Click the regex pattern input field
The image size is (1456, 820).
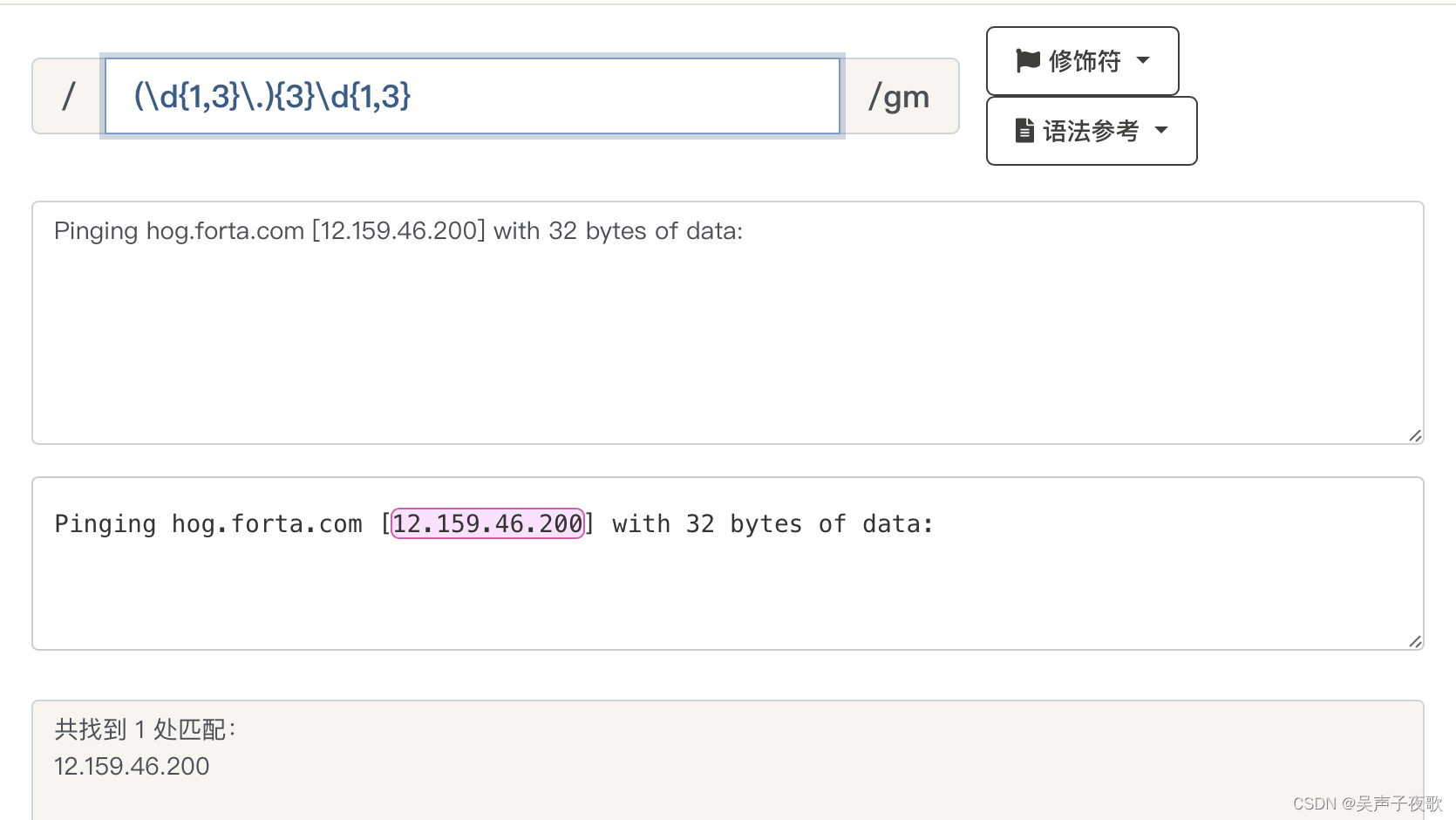click(x=472, y=96)
